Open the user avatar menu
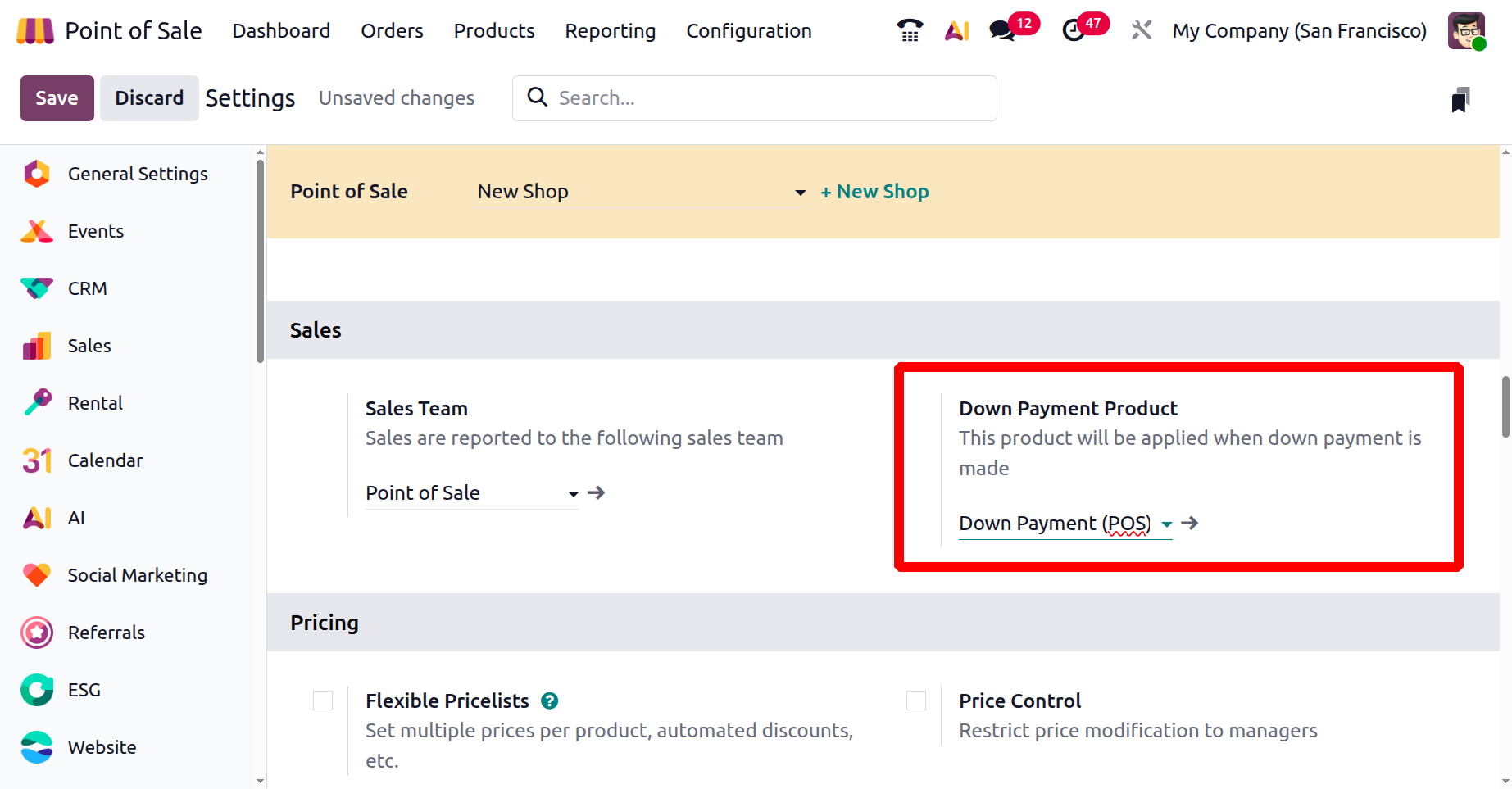The height and width of the screenshot is (789, 1512). 1466,31
